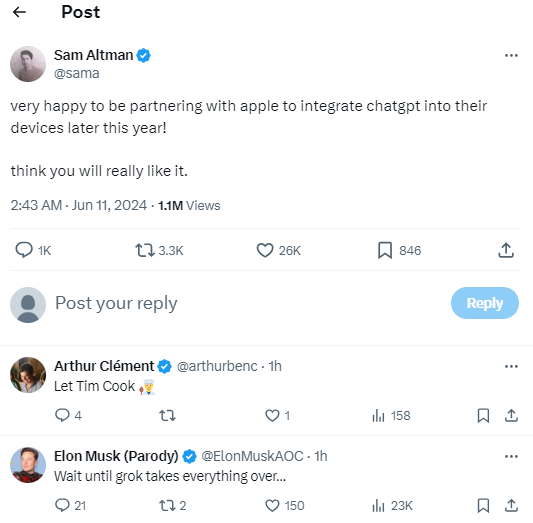Open Sam Altman's profile picture

(28, 64)
